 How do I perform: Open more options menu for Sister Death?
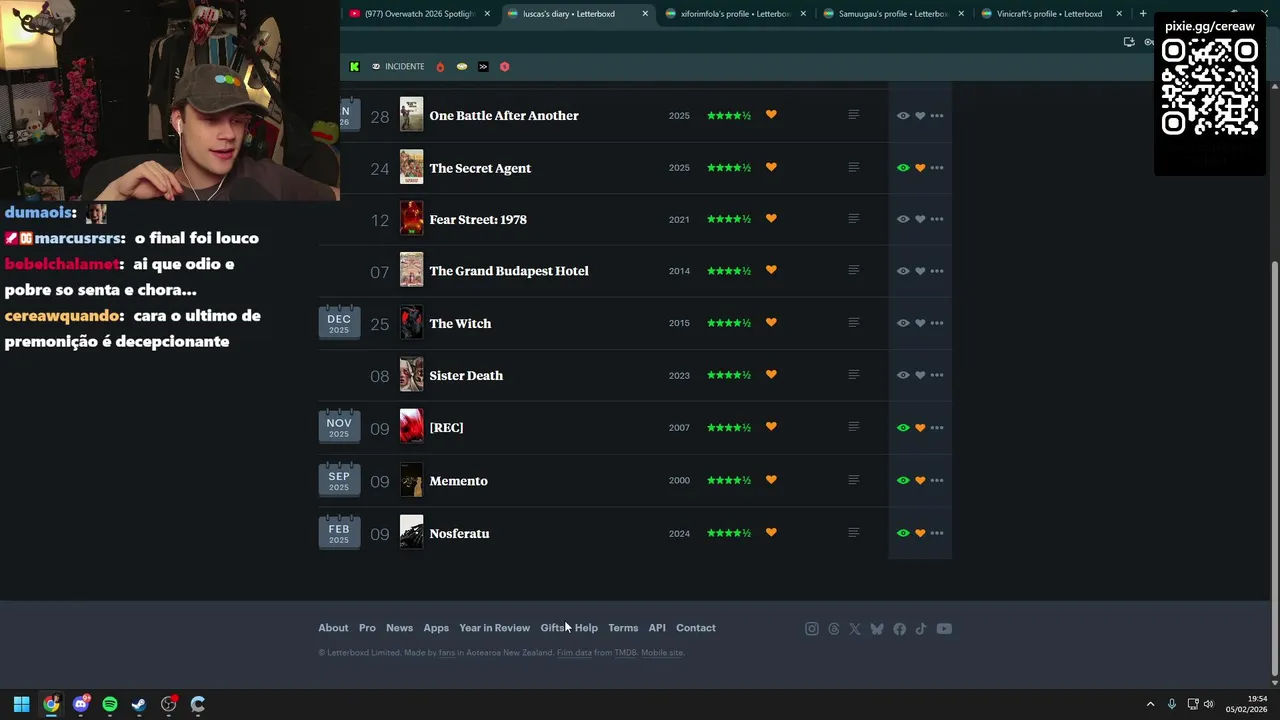937,375
